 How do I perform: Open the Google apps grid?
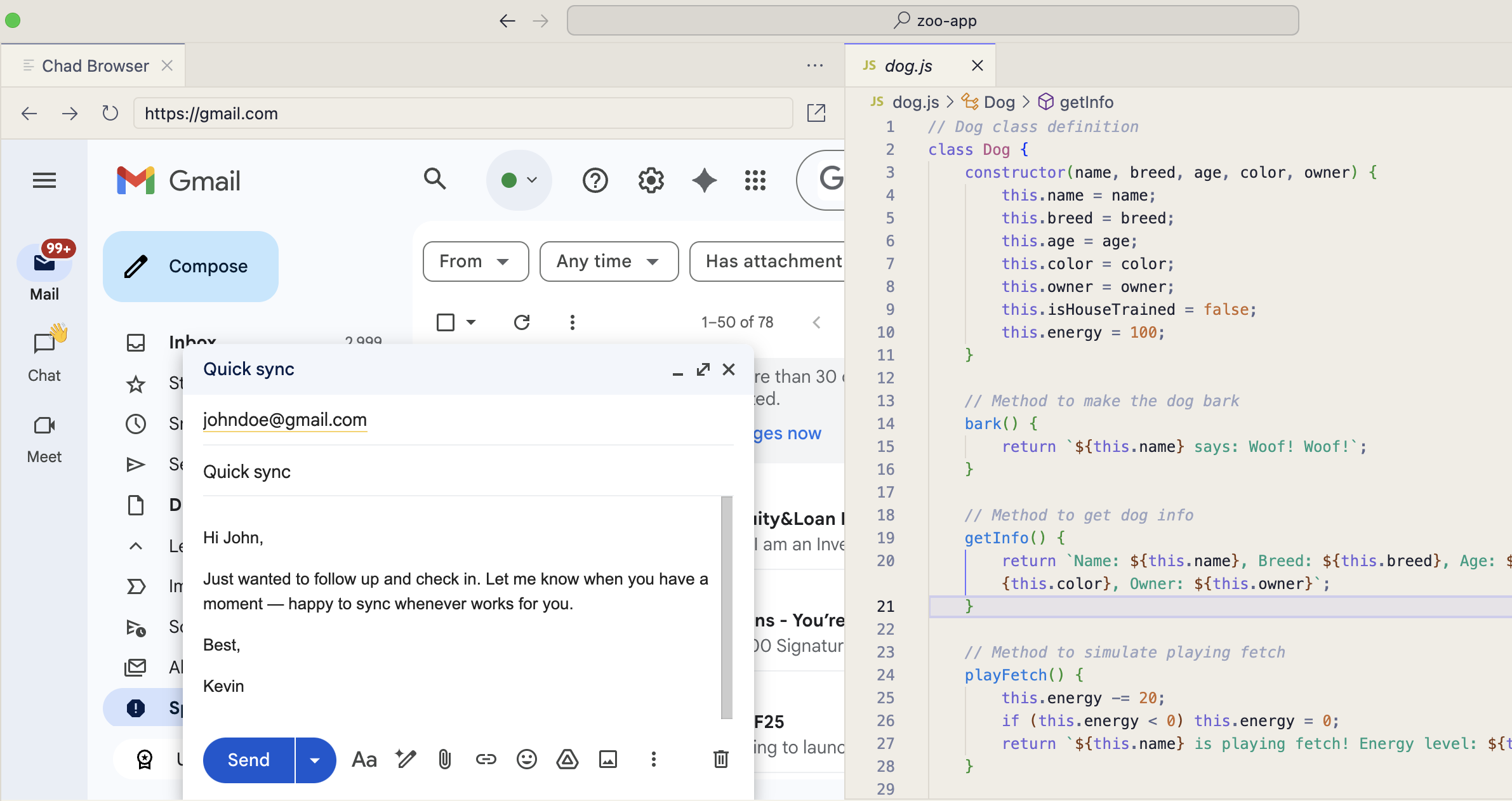click(x=755, y=181)
